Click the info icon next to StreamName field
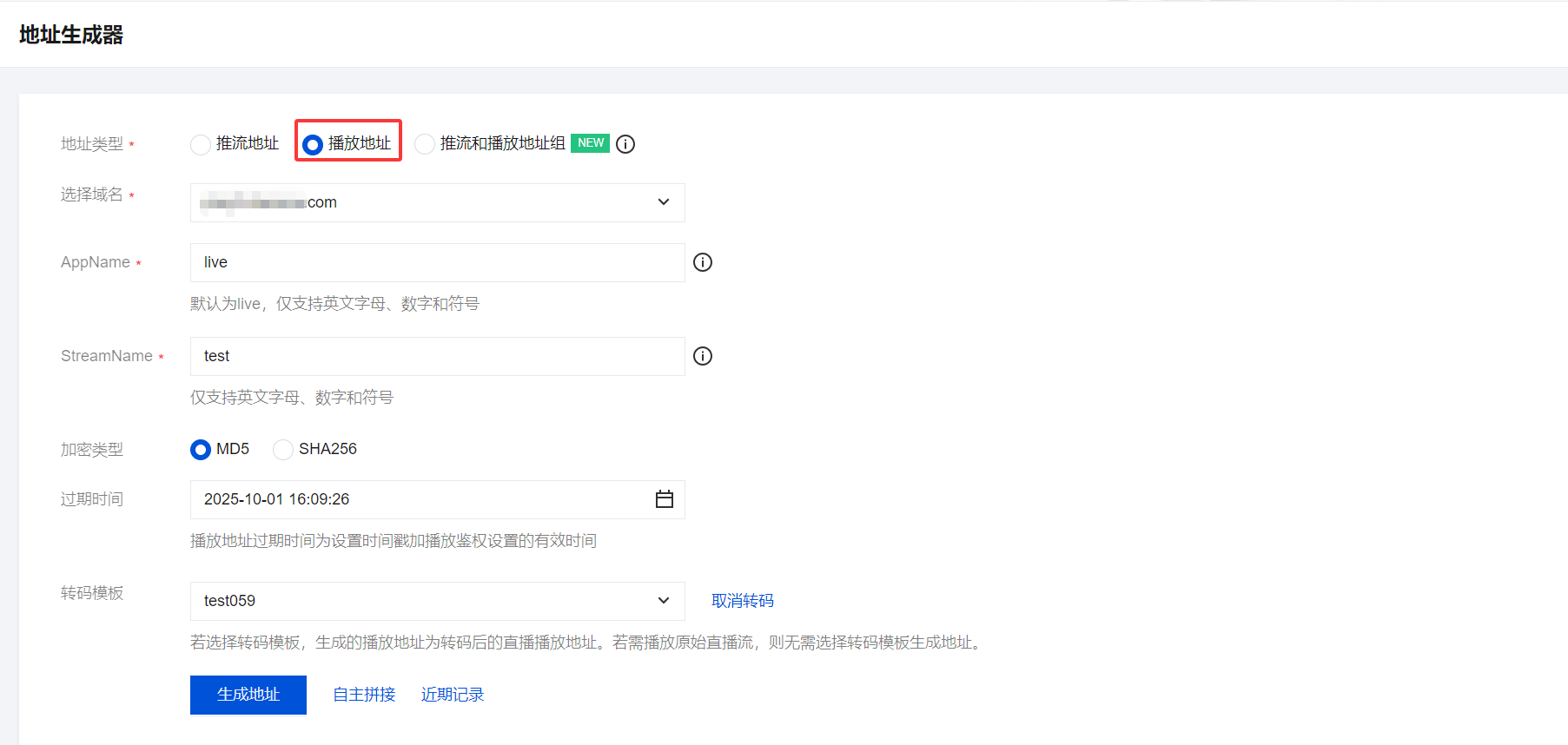 pyautogui.click(x=703, y=356)
